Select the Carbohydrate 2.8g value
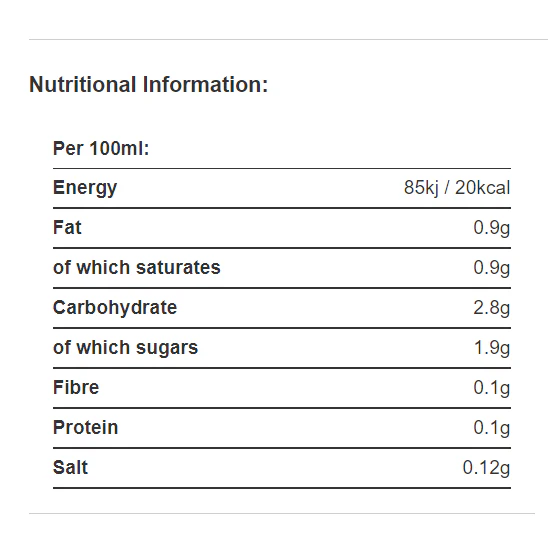560x560 pixels. click(491, 308)
